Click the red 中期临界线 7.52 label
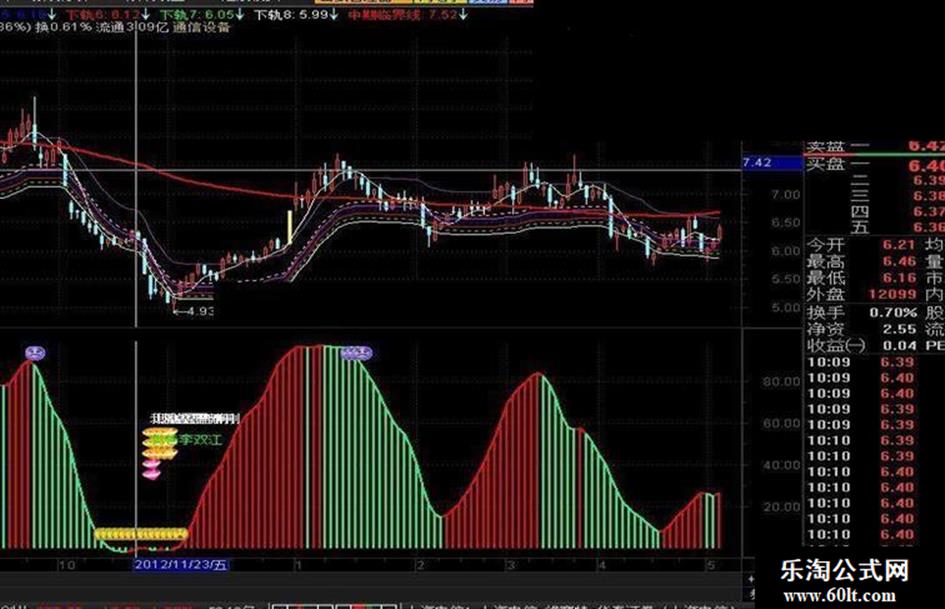This screenshot has width=945, height=609. [x=407, y=14]
